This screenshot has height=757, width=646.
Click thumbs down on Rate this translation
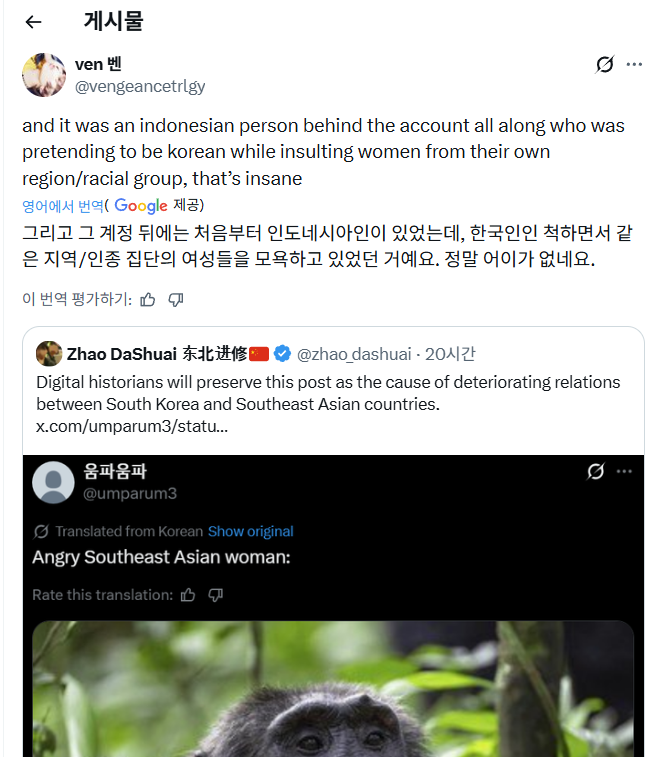(215, 595)
